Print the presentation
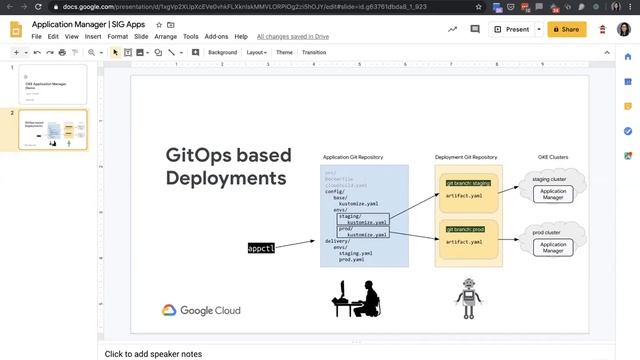The image size is (640, 360). 62,52
